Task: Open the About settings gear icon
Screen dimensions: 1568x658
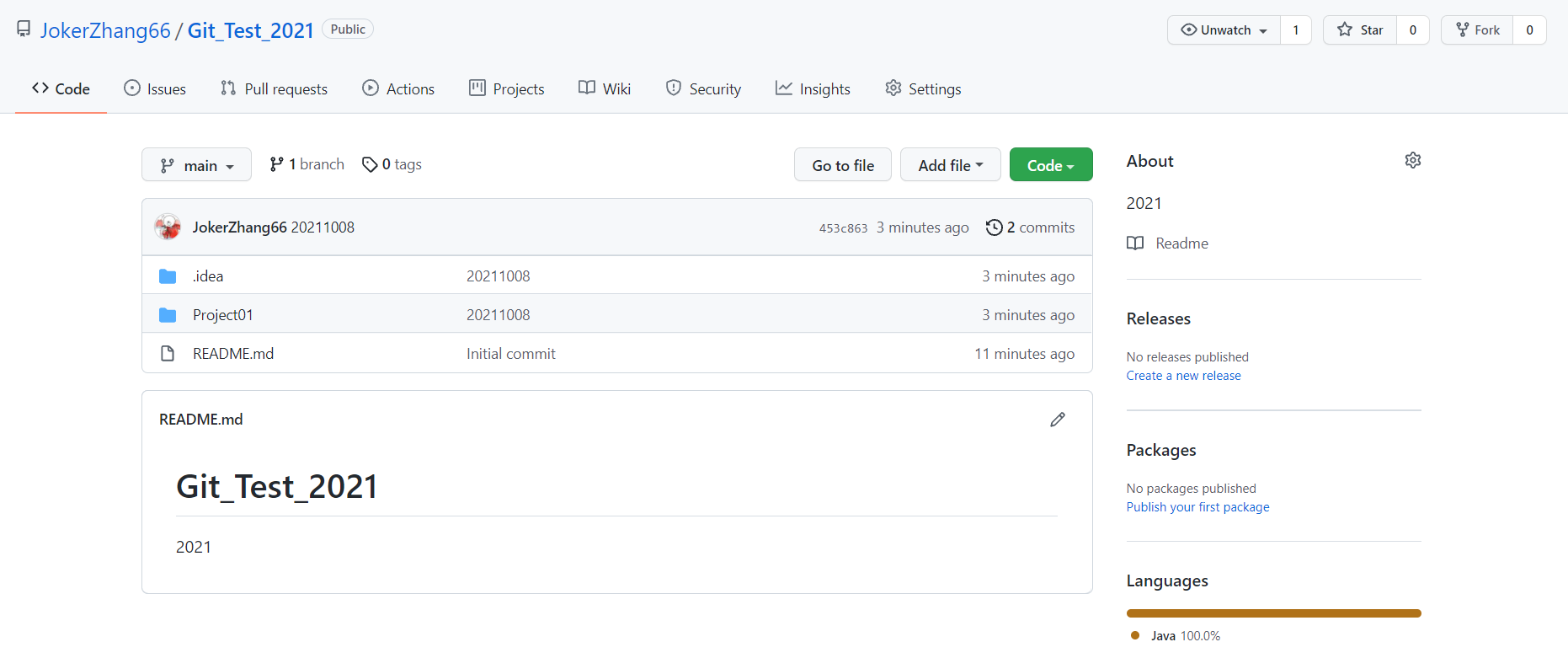Action: pyautogui.click(x=1412, y=160)
